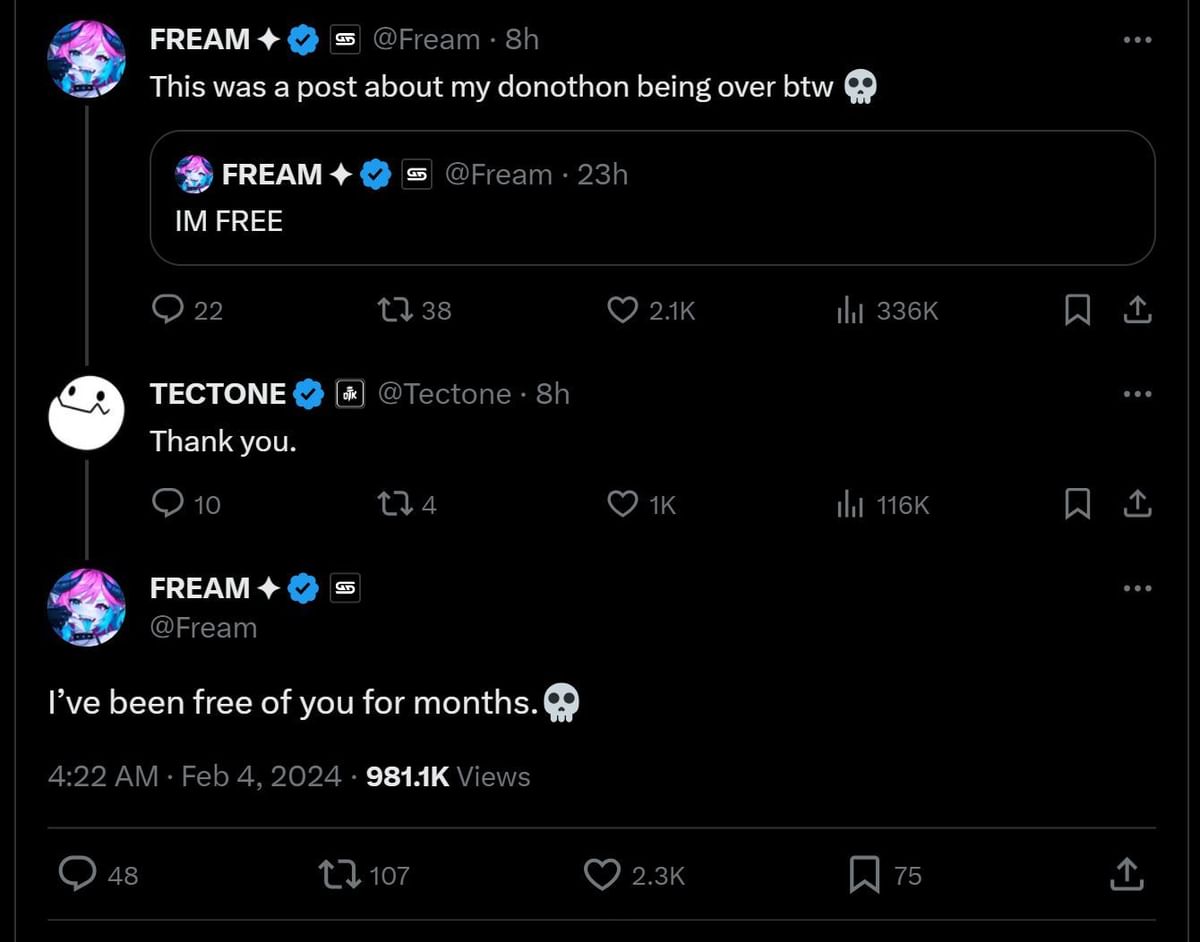Repost the first FREAM post with 38 reposts

coord(393,311)
